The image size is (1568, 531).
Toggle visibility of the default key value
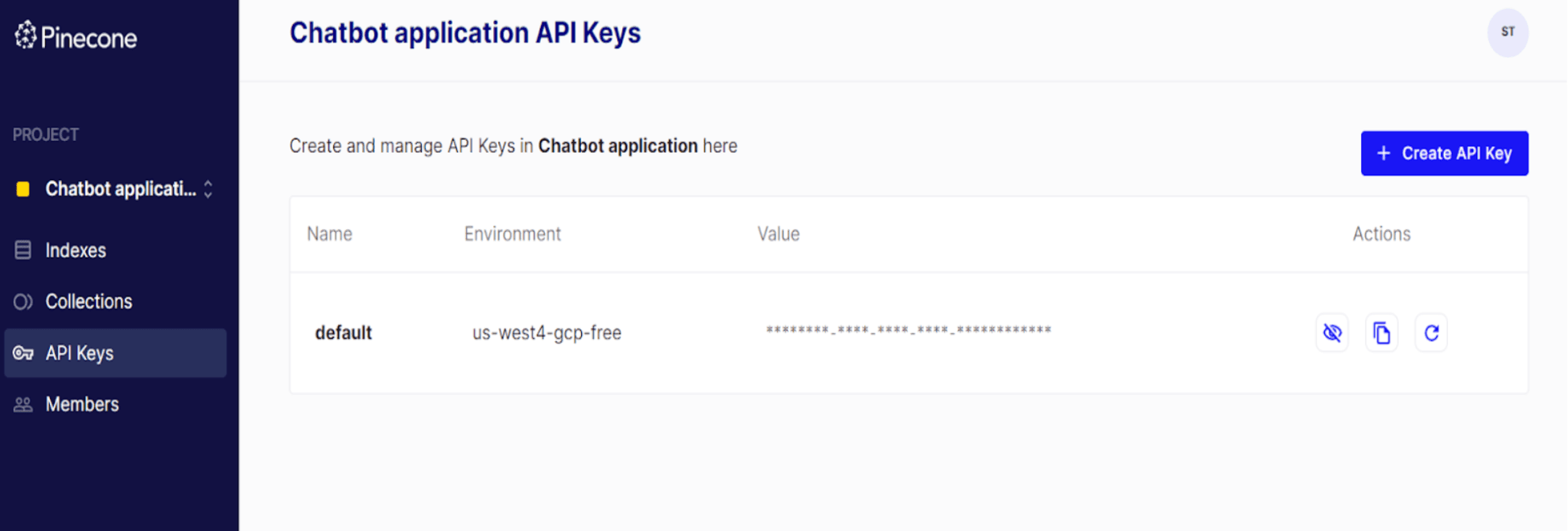[1332, 333]
